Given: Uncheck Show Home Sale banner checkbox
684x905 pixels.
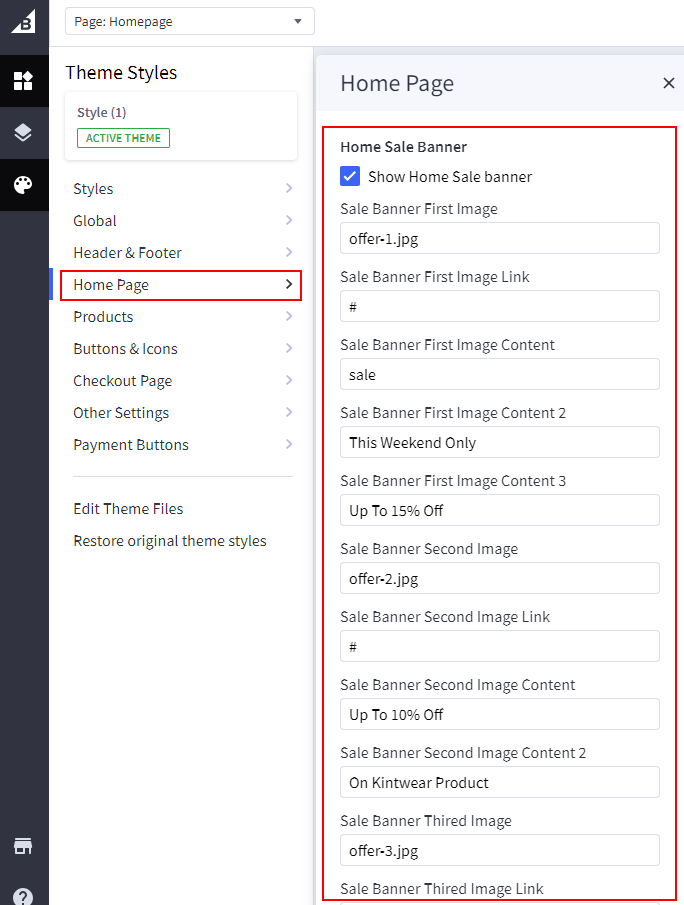Looking at the screenshot, I should (x=350, y=177).
